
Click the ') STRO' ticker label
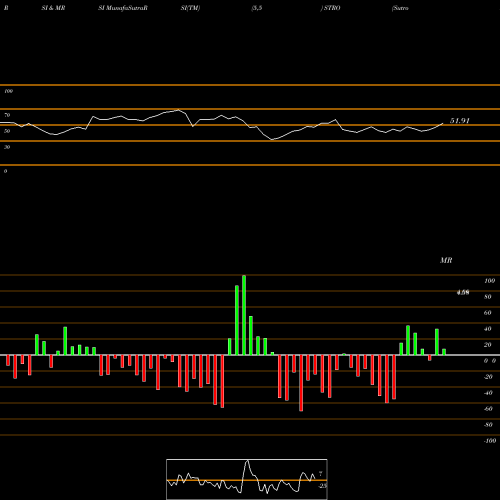pos(330,8)
